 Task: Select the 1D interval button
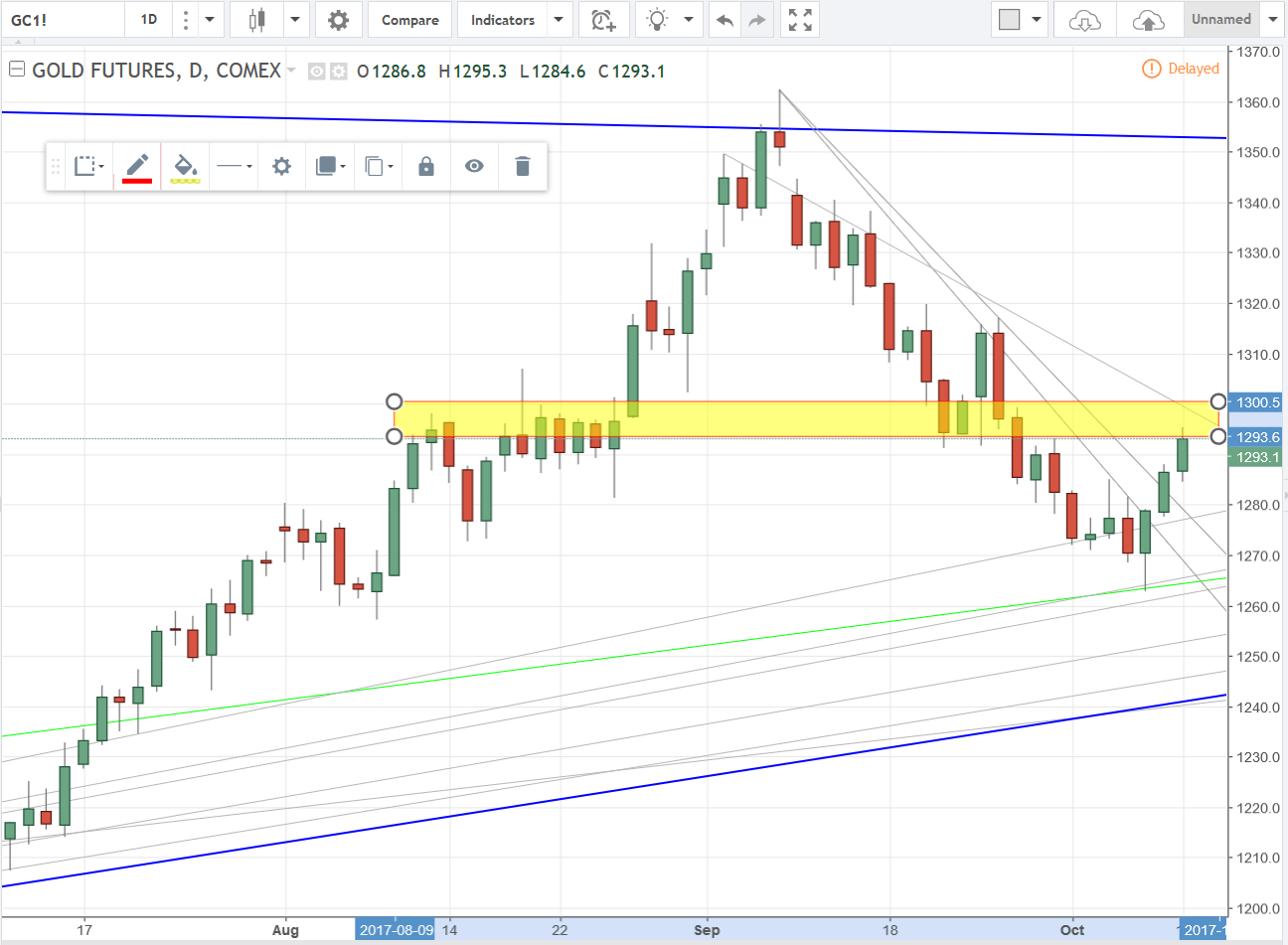(148, 20)
